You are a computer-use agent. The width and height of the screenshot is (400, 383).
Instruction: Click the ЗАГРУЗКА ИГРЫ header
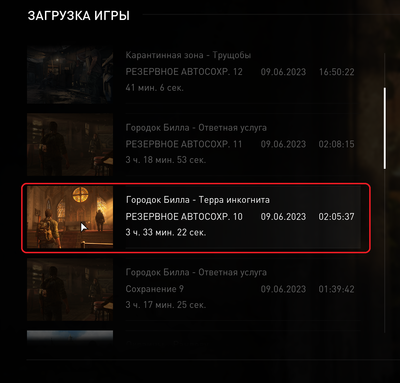pyautogui.click(x=79, y=16)
